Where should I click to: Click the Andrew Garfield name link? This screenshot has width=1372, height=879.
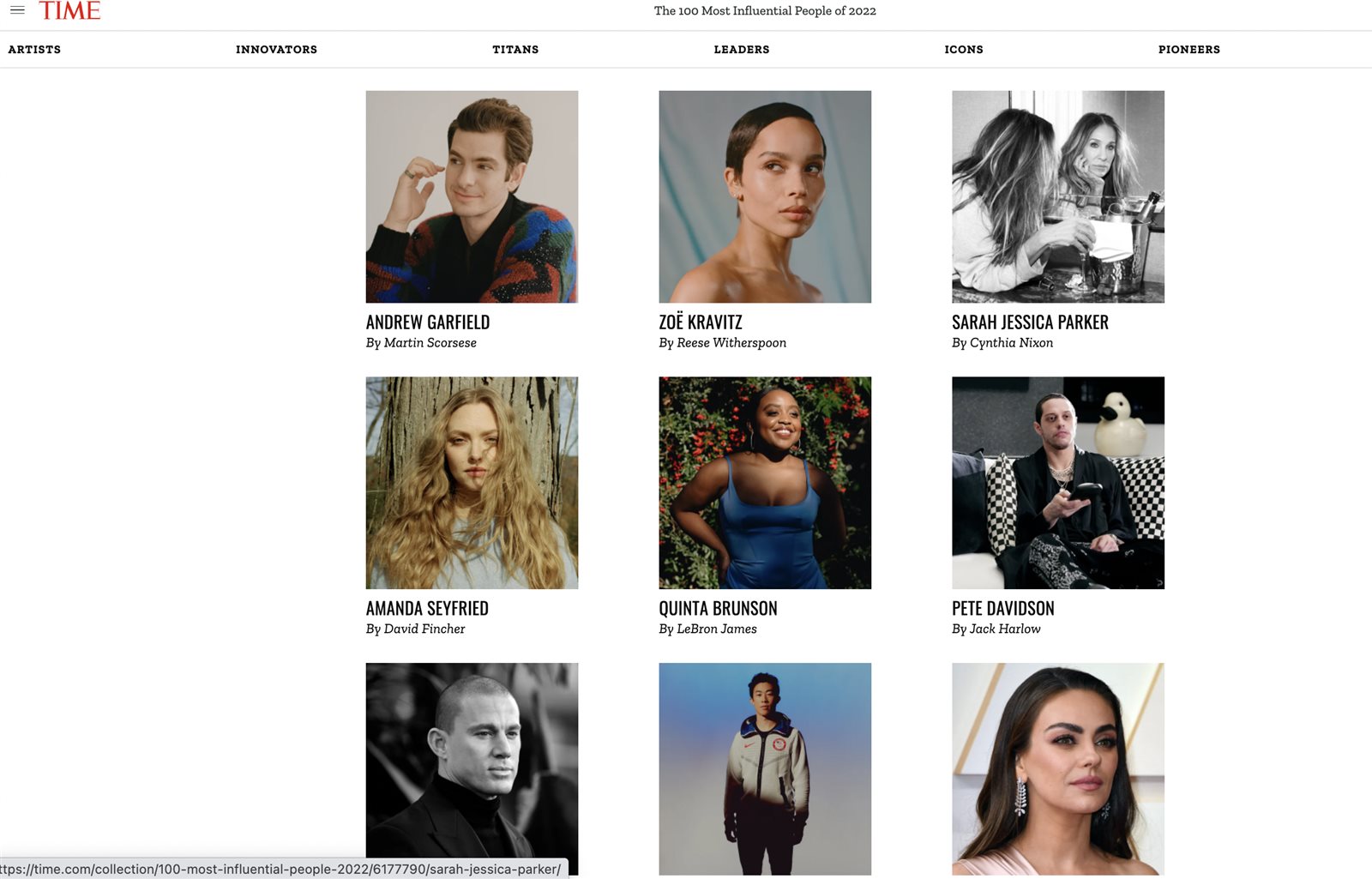pyautogui.click(x=428, y=322)
